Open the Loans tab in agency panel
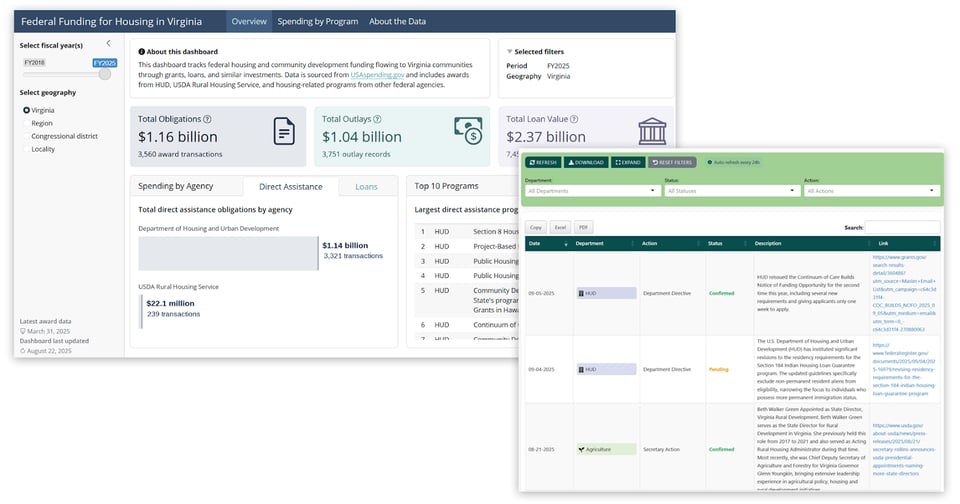Screen dimensions: 960x504 pos(366,186)
